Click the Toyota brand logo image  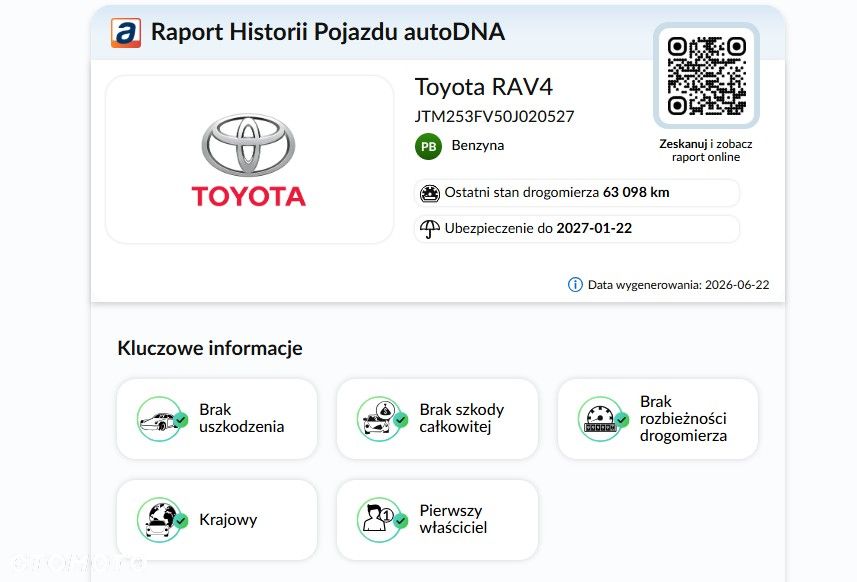click(x=249, y=160)
